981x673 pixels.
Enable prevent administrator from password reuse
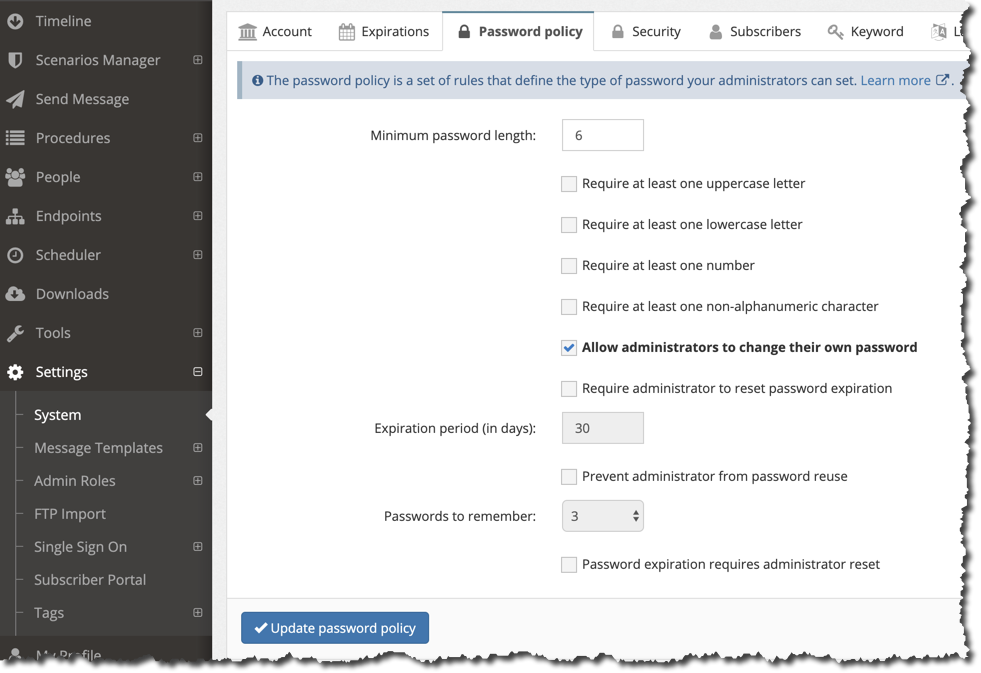(x=569, y=477)
